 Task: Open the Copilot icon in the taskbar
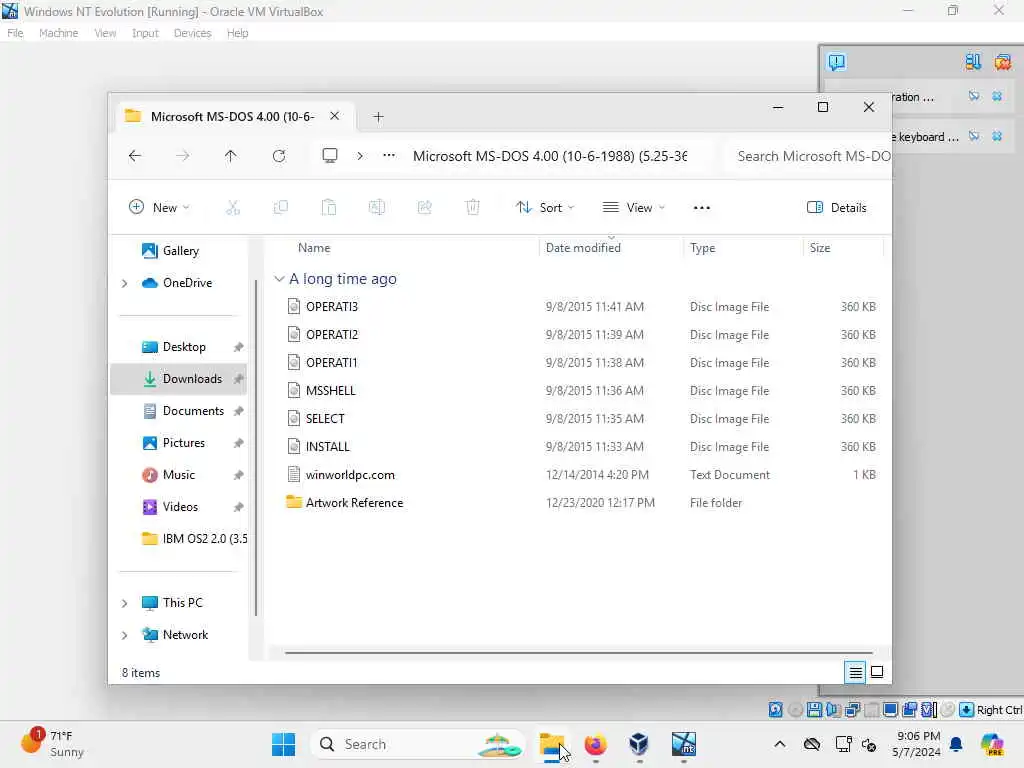coord(992,744)
